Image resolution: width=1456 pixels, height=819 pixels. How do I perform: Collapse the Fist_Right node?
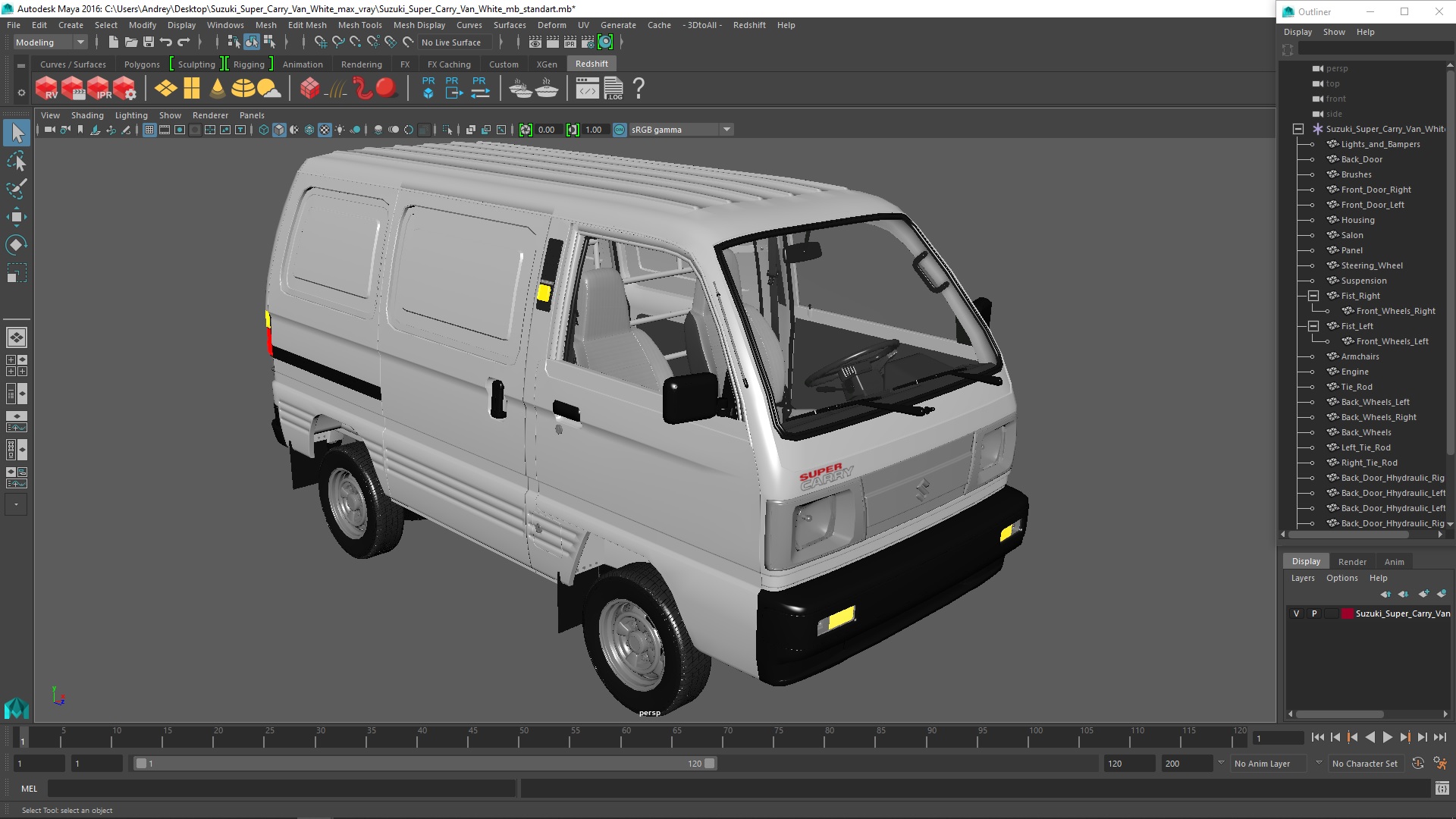[x=1313, y=296]
